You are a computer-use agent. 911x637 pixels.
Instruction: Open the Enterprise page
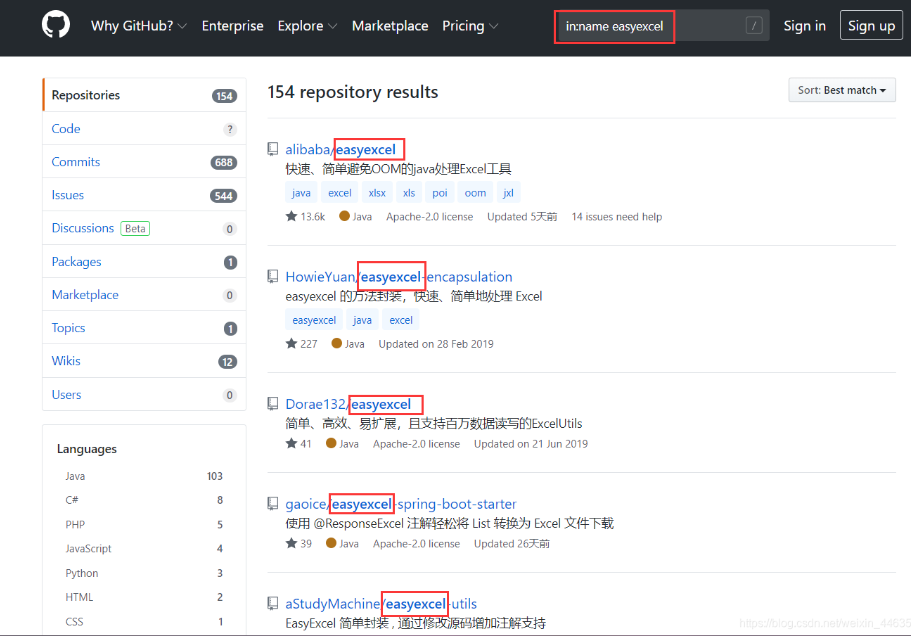click(x=232, y=26)
